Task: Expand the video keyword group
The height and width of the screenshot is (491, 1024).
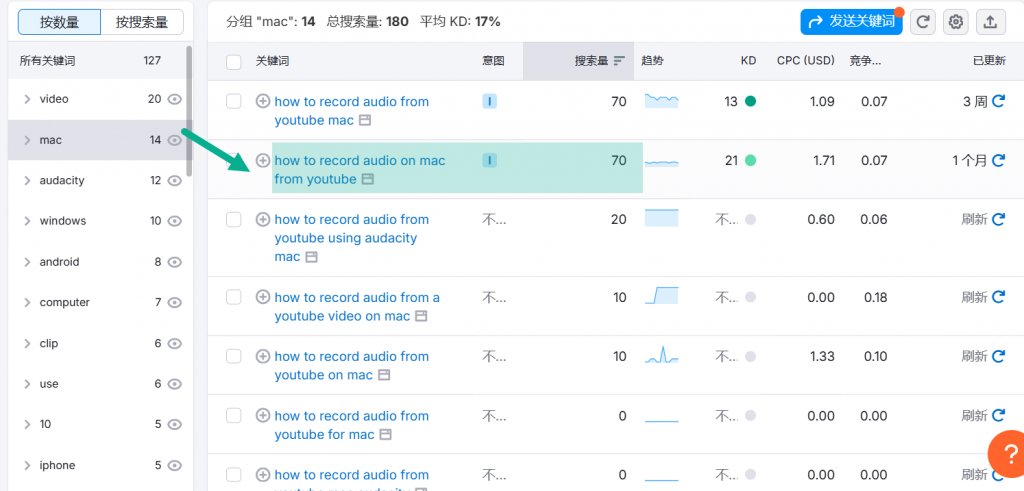Action: pyautogui.click(x=27, y=99)
